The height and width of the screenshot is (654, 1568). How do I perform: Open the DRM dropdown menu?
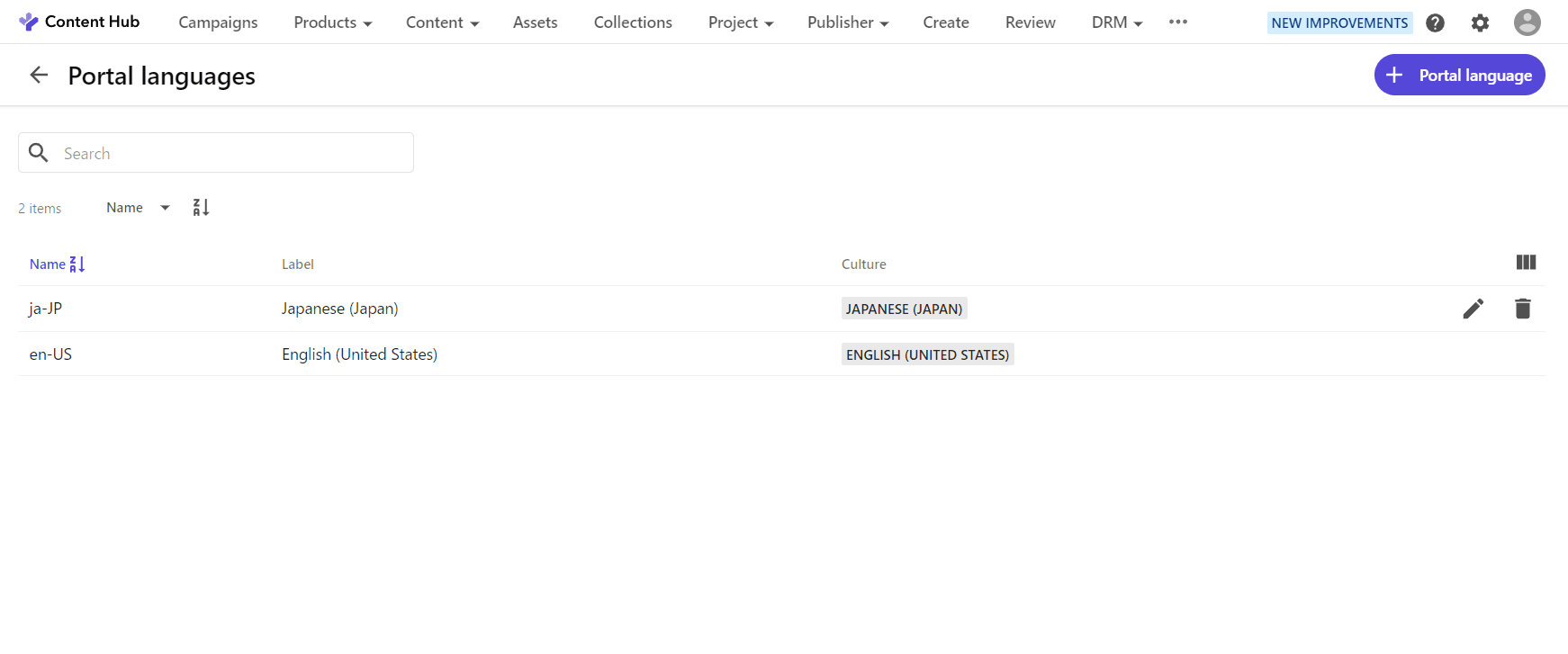(x=1116, y=22)
